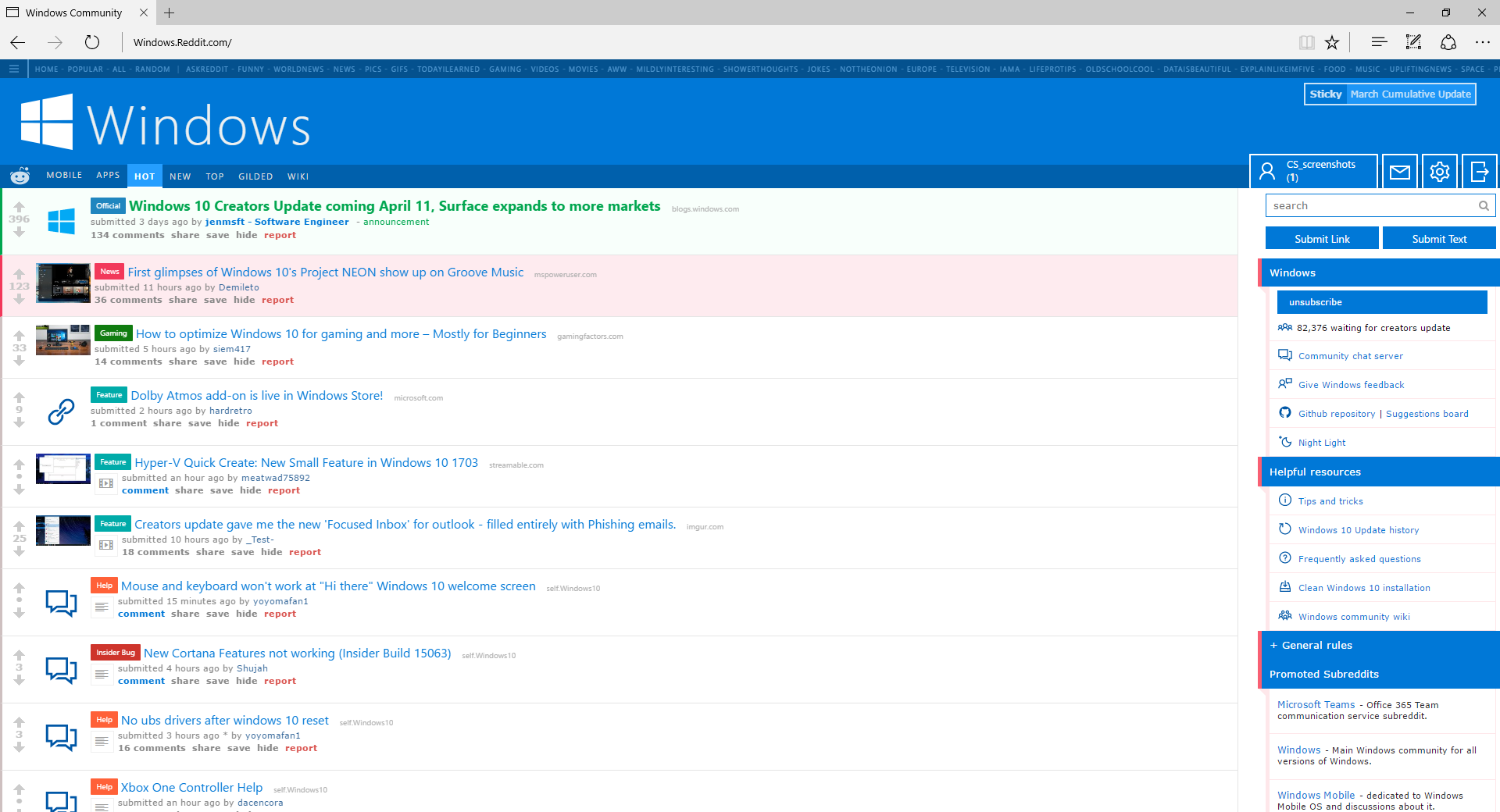Open Edge's more options menu
Screen dimensions: 1500x812
coord(1484,42)
